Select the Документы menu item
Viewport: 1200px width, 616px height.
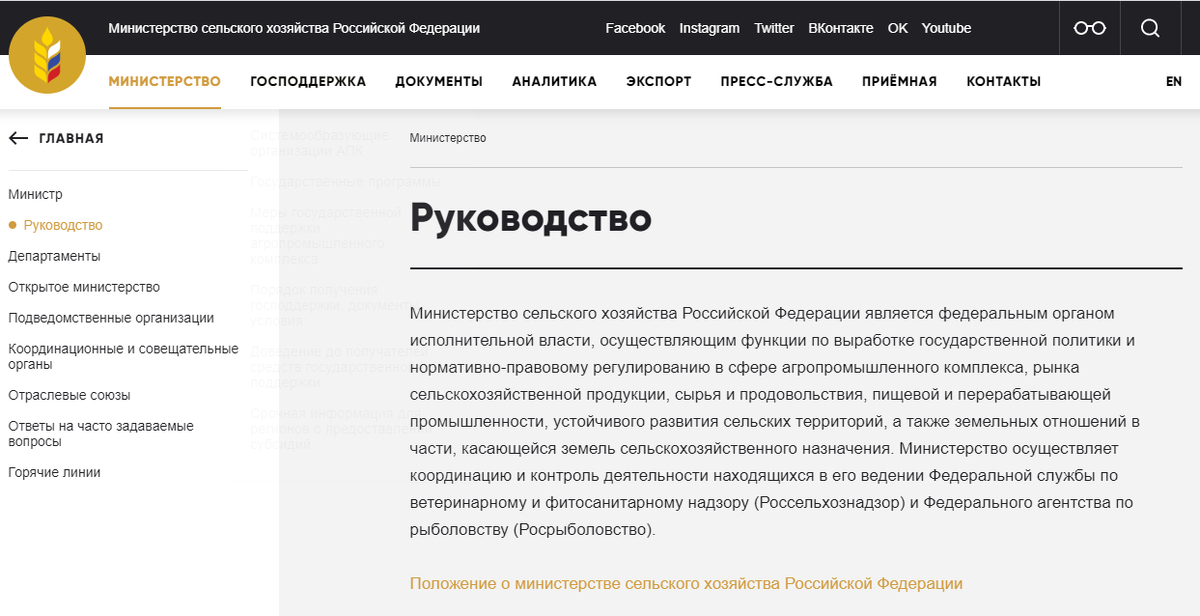(x=439, y=82)
